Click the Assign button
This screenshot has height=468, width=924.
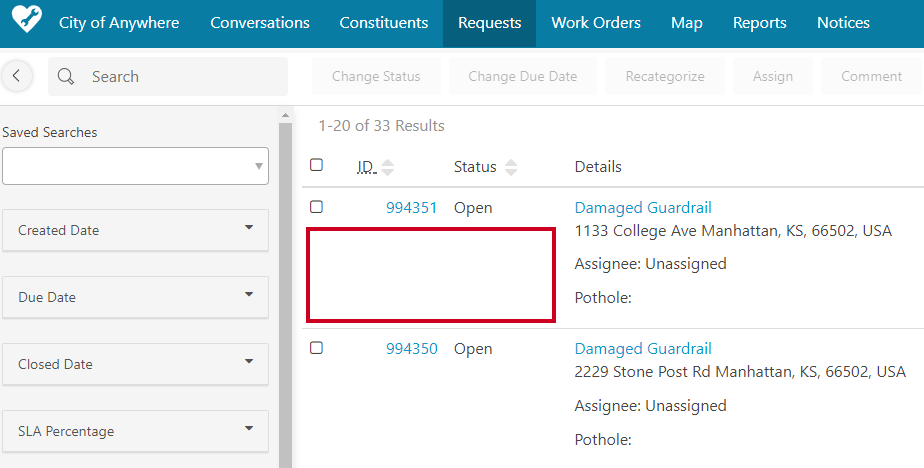(773, 76)
